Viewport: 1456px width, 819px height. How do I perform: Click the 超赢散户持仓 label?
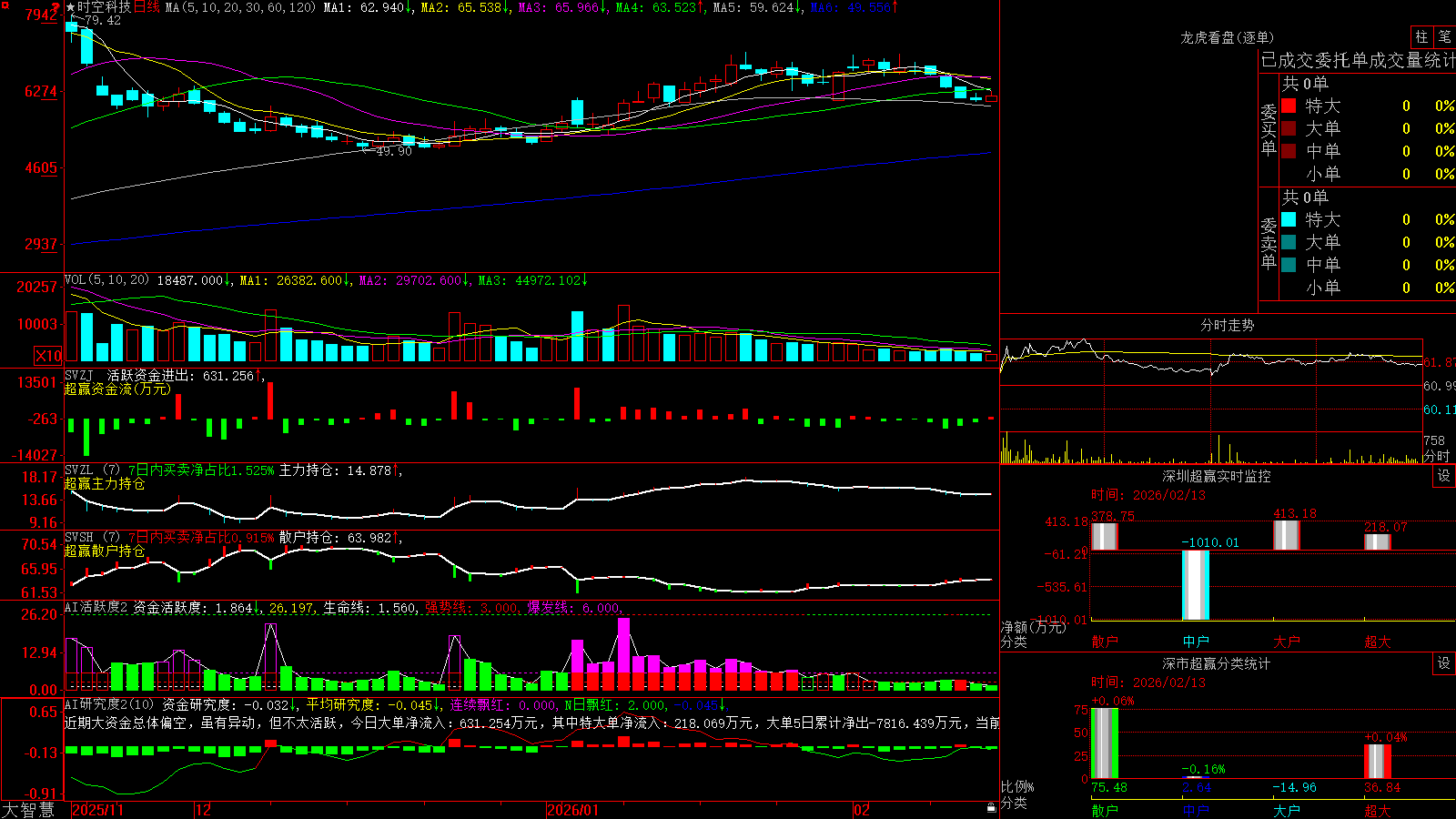[x=105, y=551]
